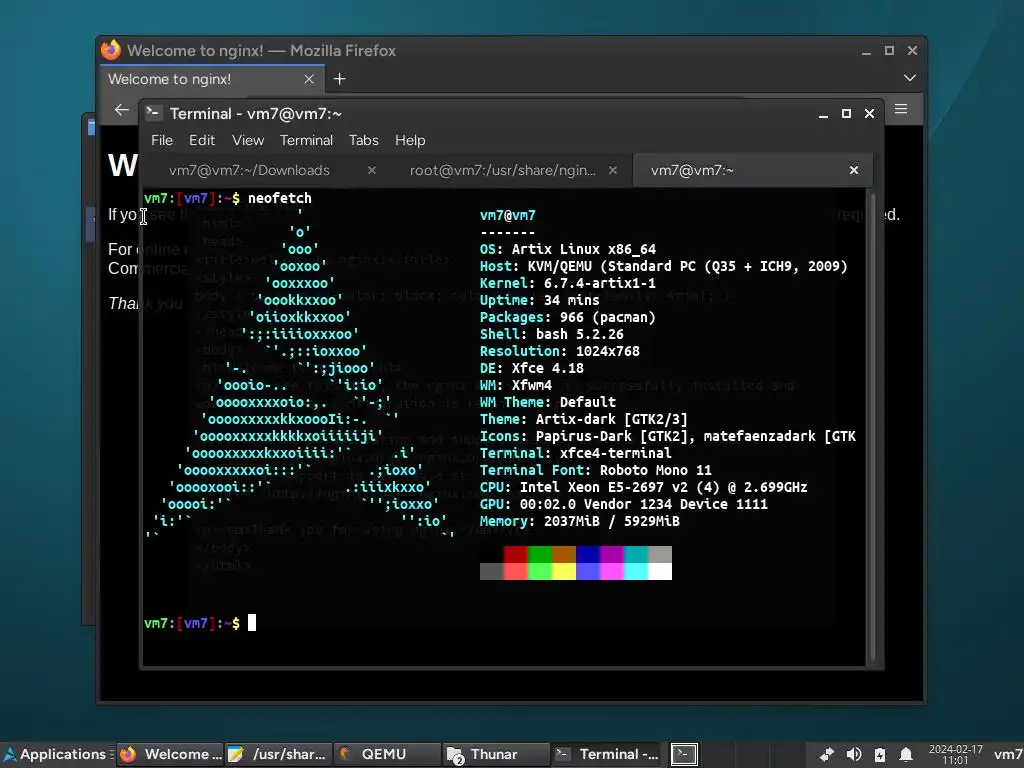
Task: Click the panel clock showing 2024-02-17
Action: 955,754
